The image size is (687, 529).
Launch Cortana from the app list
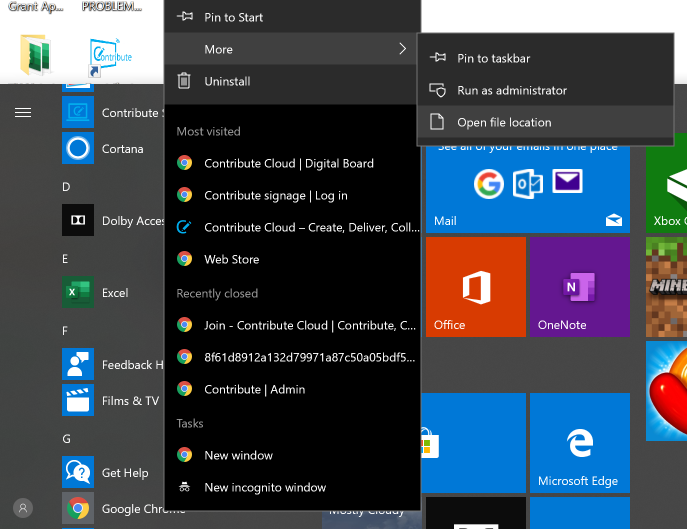click(113, 149)
